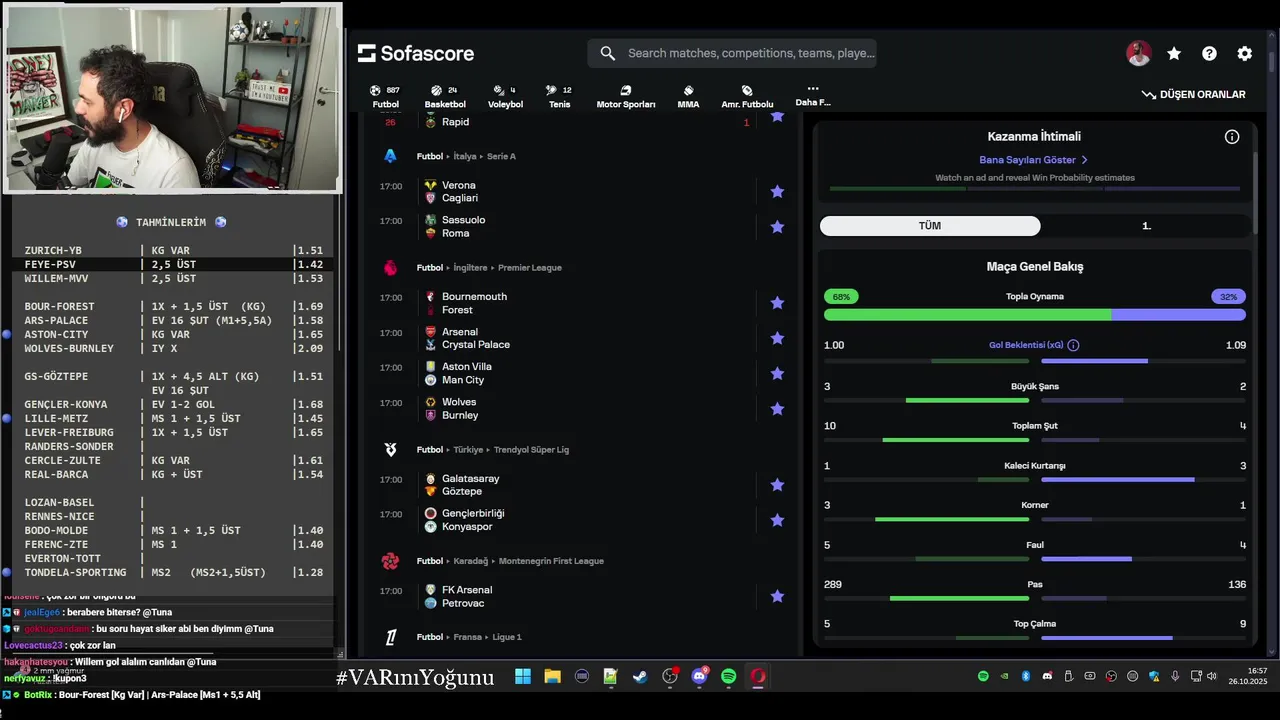The image size is (1280, 720).
Task: Toggle favorite star for Verona vs Cagliari
Action: [777, 191]
